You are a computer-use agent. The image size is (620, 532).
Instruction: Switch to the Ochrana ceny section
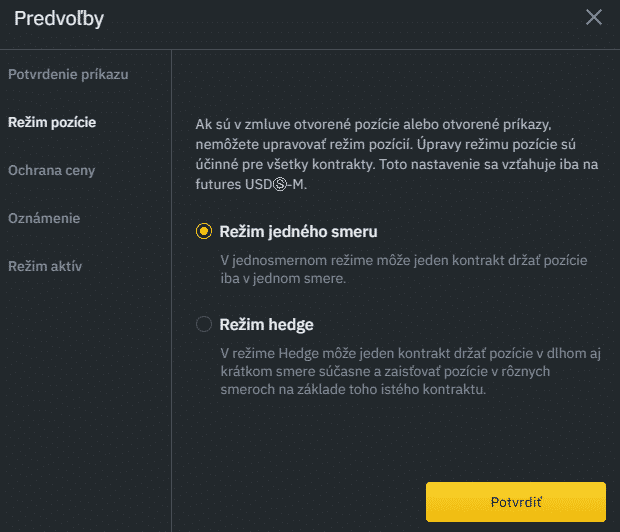[x=52, y=170]
